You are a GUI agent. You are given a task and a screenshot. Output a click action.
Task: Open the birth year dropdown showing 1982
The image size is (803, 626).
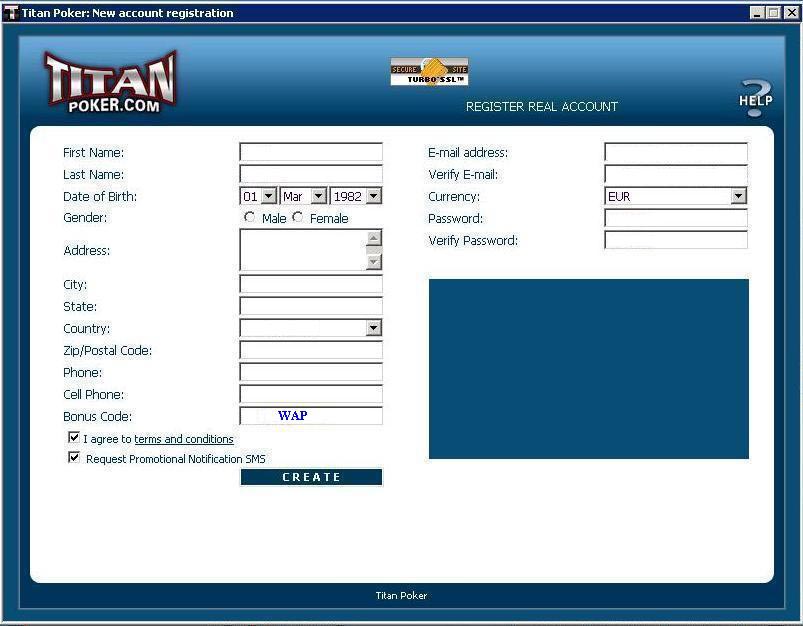pyautogui.click(x=374, y=196)
